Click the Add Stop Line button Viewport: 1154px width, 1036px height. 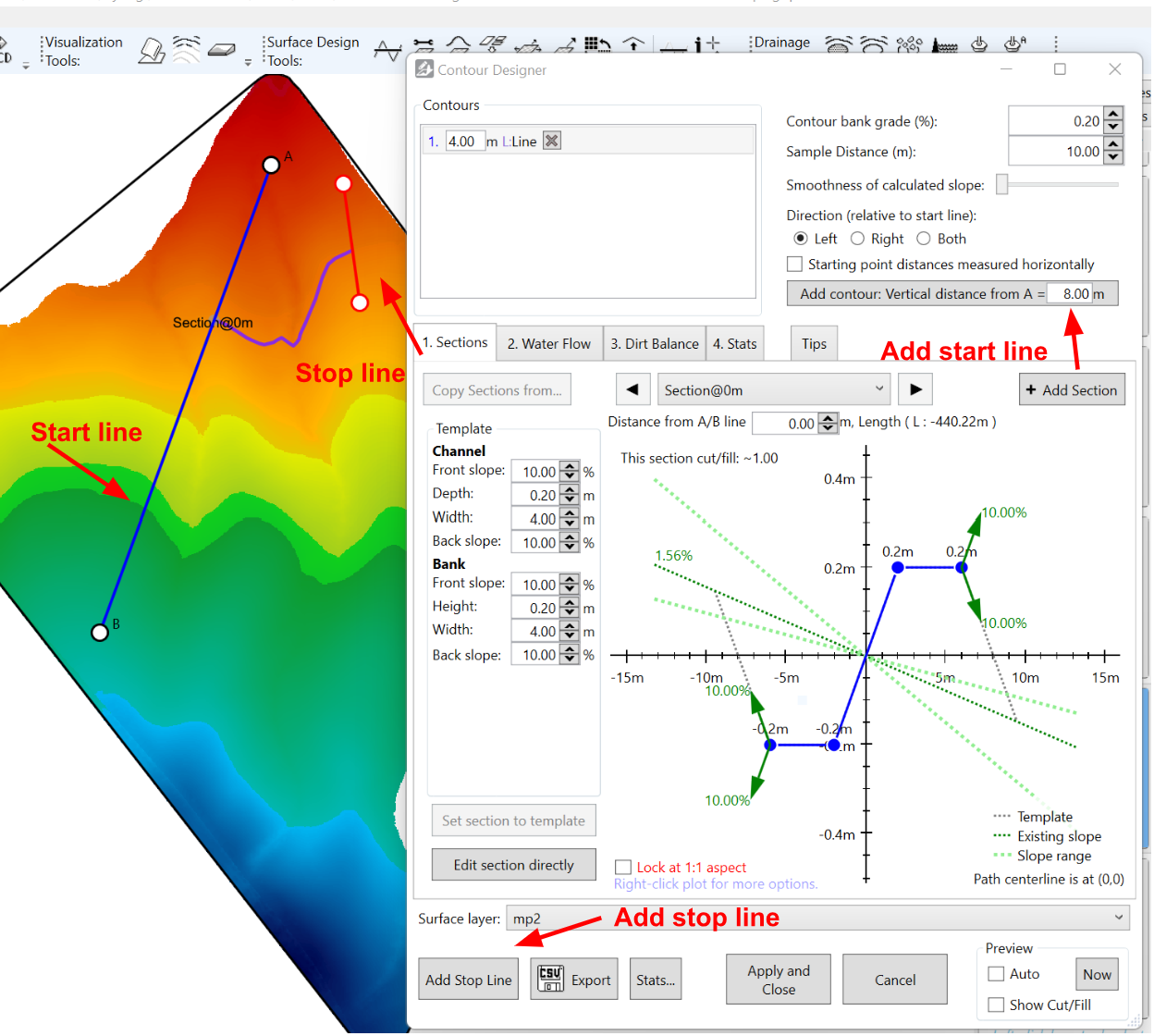(x=469, y=980)
